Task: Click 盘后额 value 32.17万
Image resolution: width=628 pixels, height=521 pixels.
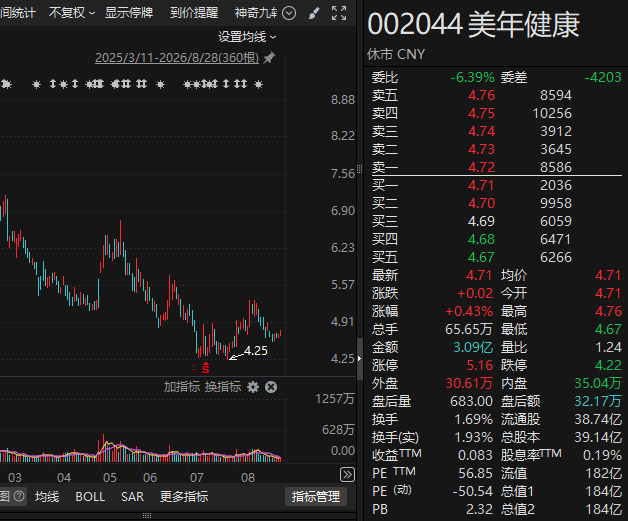Action: coord(598,401)
